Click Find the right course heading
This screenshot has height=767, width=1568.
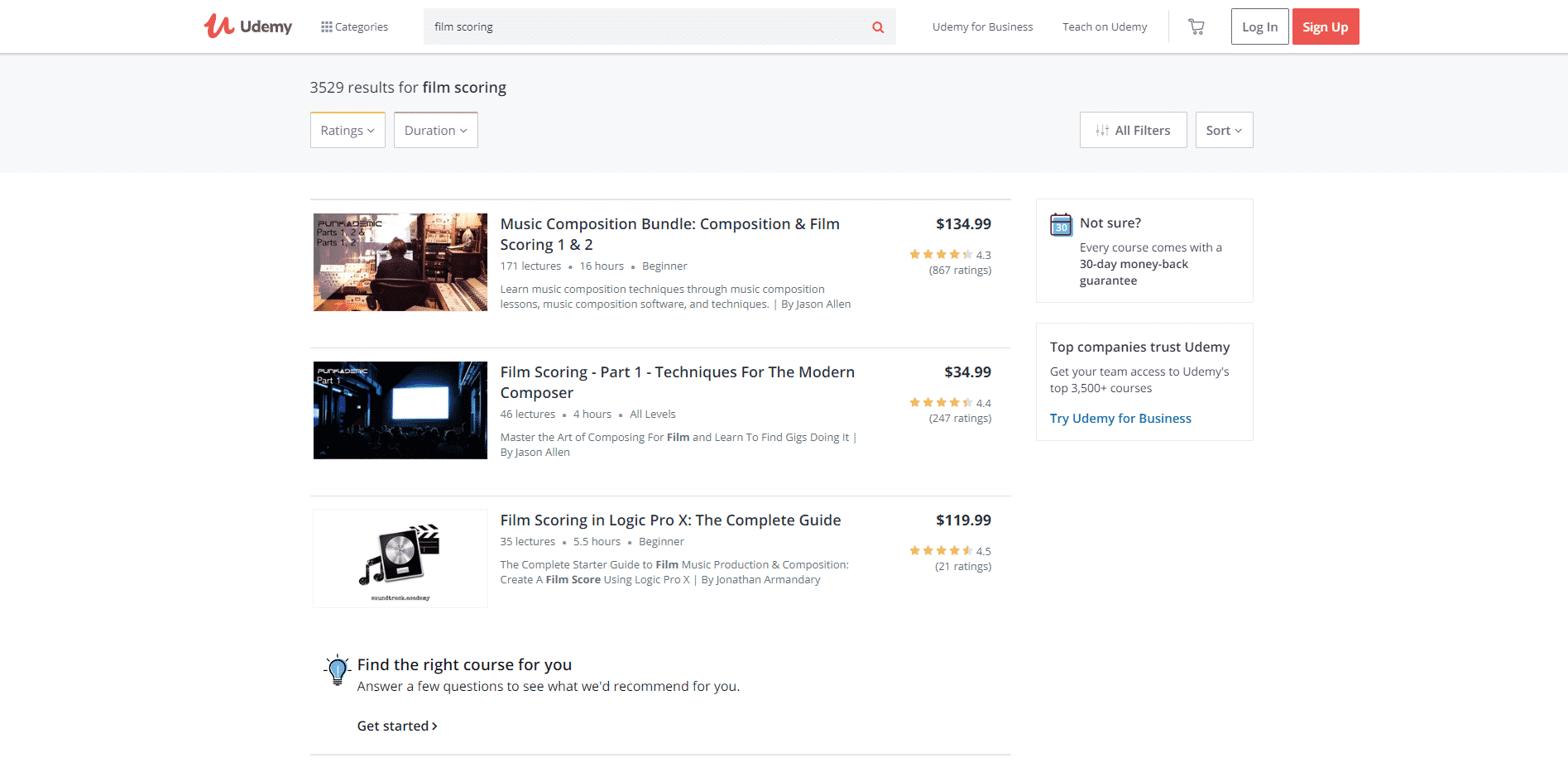click(464, 664)
